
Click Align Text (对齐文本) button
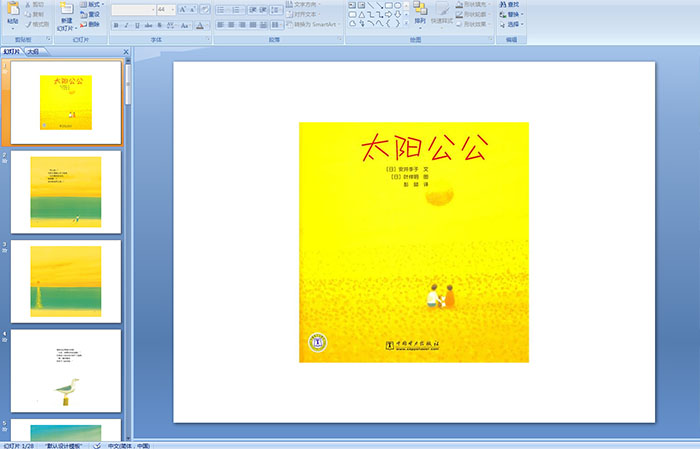[x=302, y=14]
